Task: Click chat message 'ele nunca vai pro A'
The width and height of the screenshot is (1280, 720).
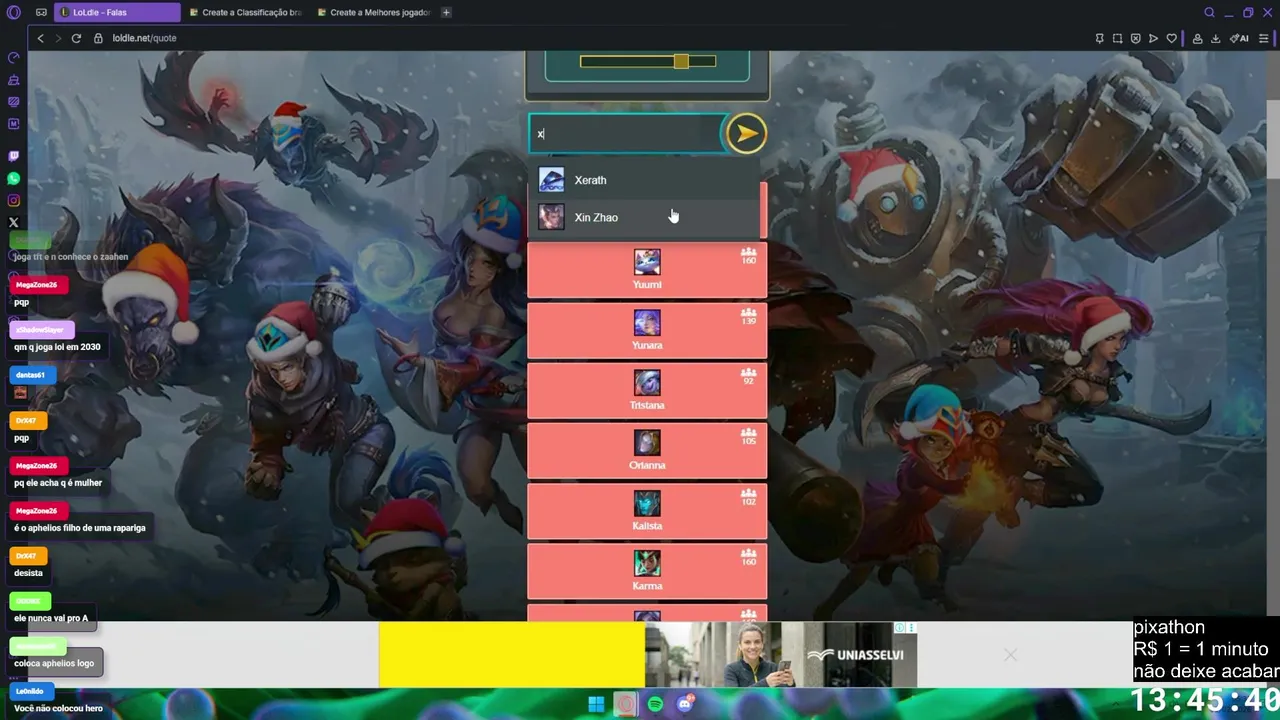Action: pyautogui.click(x=51, y=618)
